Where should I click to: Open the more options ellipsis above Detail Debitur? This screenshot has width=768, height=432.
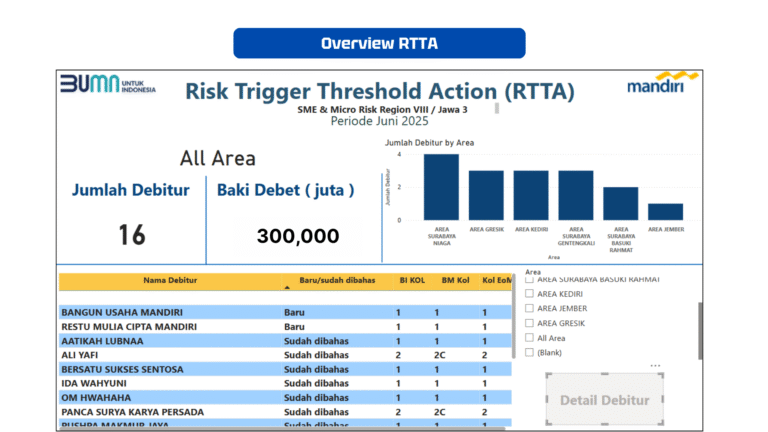[x=655, y=365]
